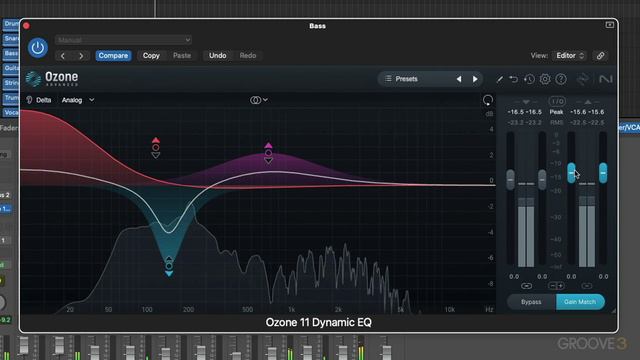Open the Analog filter mode dropdown
640x360 pixels.
coord(78,100)
